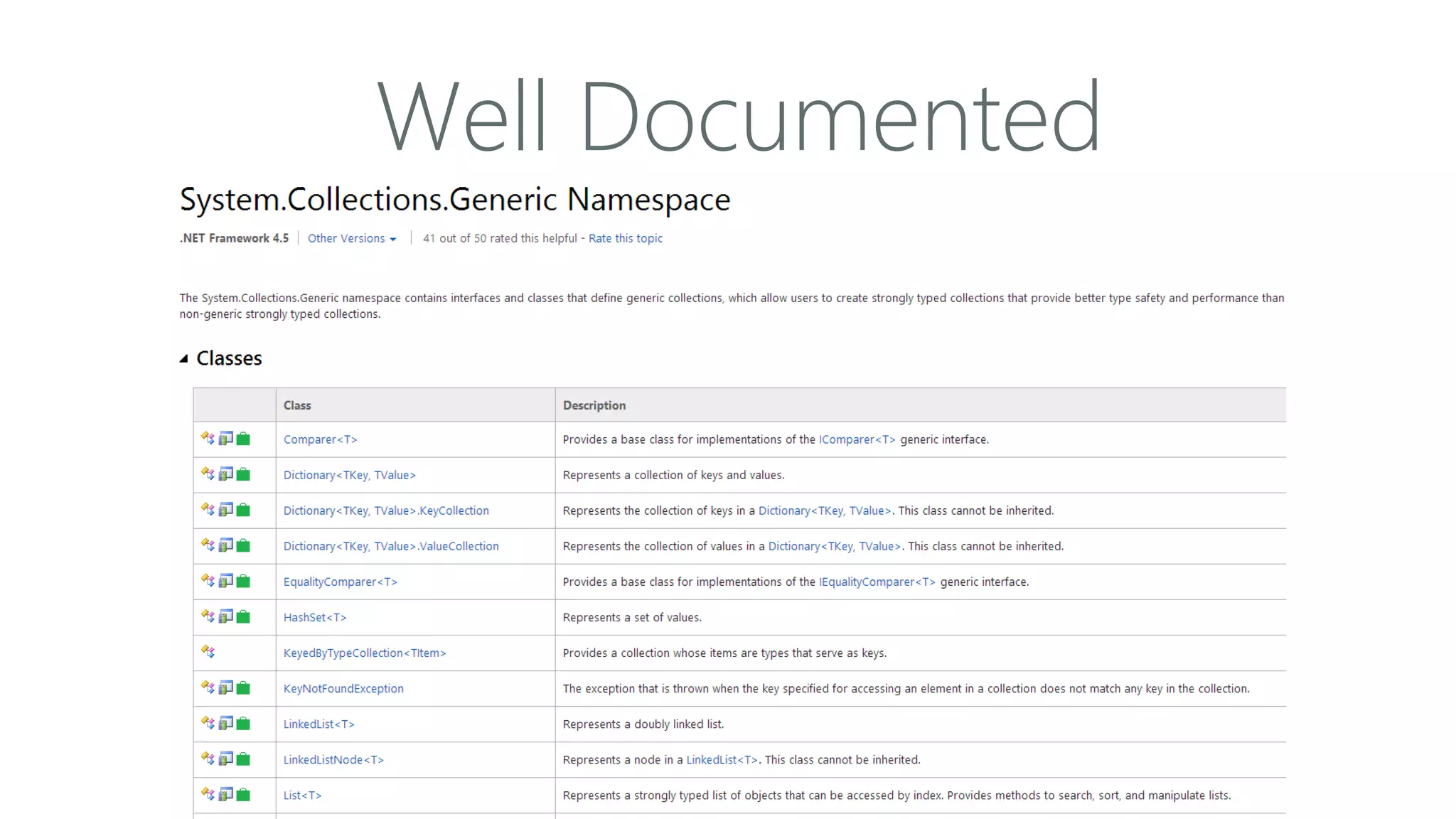
Task: Click the portable library icon in LinkedListNode<T> row
Action: pyautogui.click(x=225, y=759)
